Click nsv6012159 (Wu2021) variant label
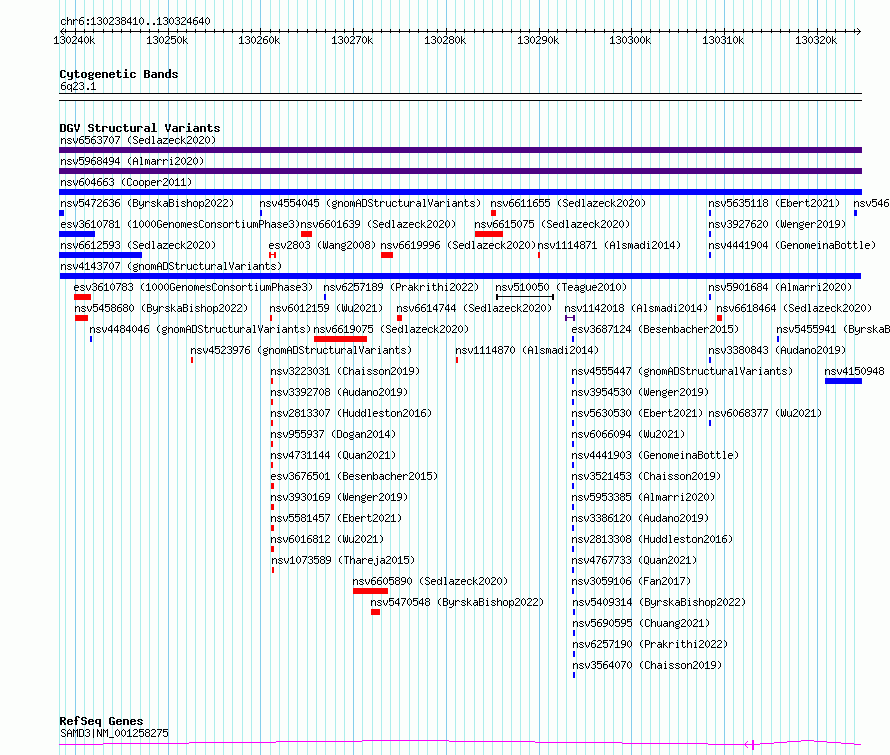The image size is (890, 755). point(326,308)
